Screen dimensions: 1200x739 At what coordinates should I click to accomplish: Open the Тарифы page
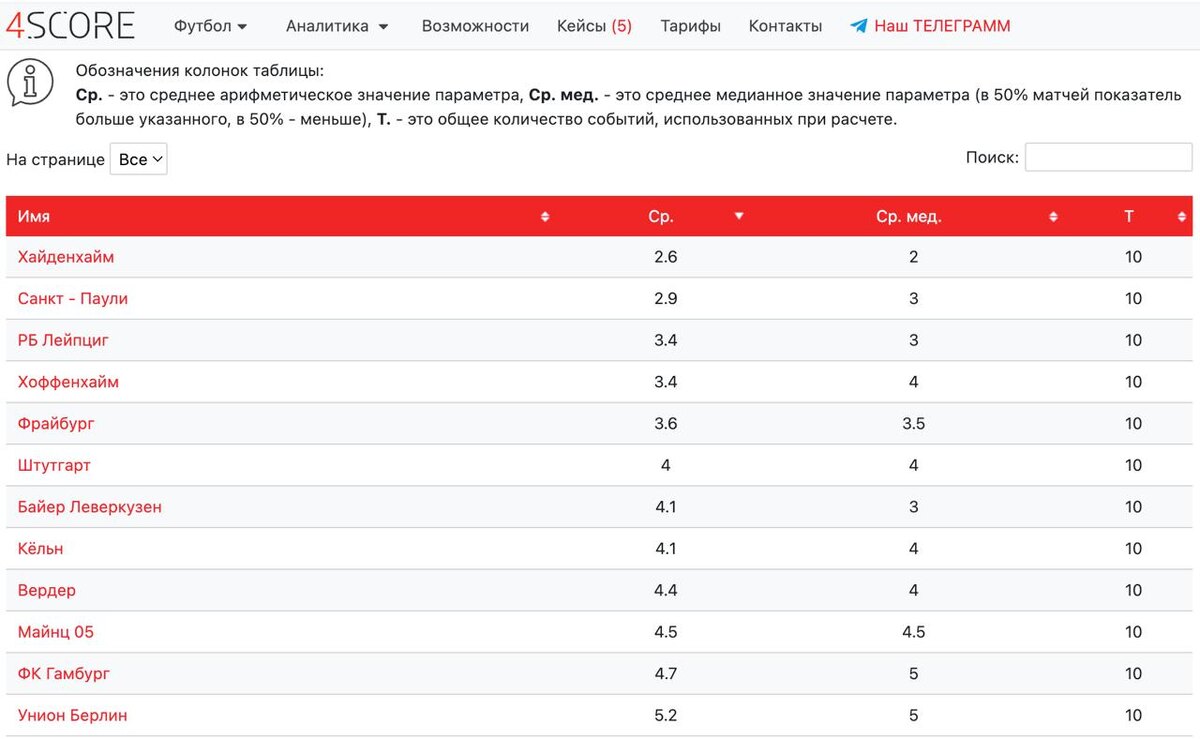690,26
